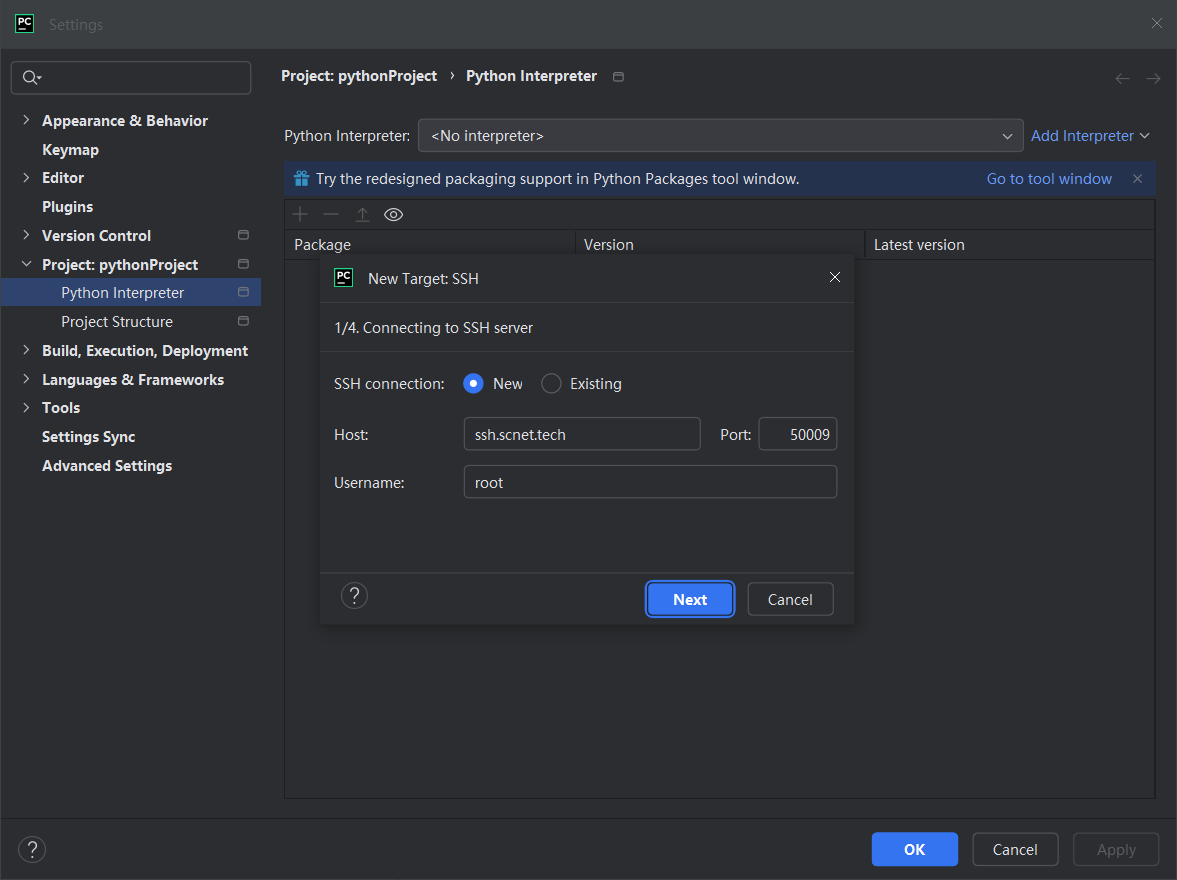Viewport: 1177px width, 880px height.
Task: Click the search magnifier icon in settings
Action: point(30,78)
